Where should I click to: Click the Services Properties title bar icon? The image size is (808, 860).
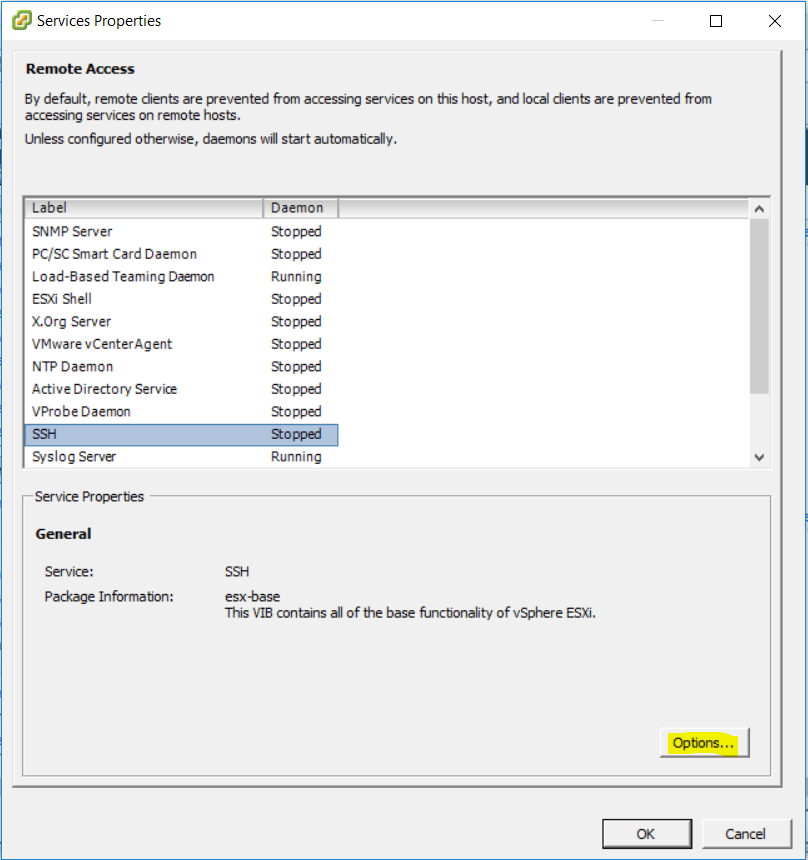pyautogui.click(x=22, y=21)
